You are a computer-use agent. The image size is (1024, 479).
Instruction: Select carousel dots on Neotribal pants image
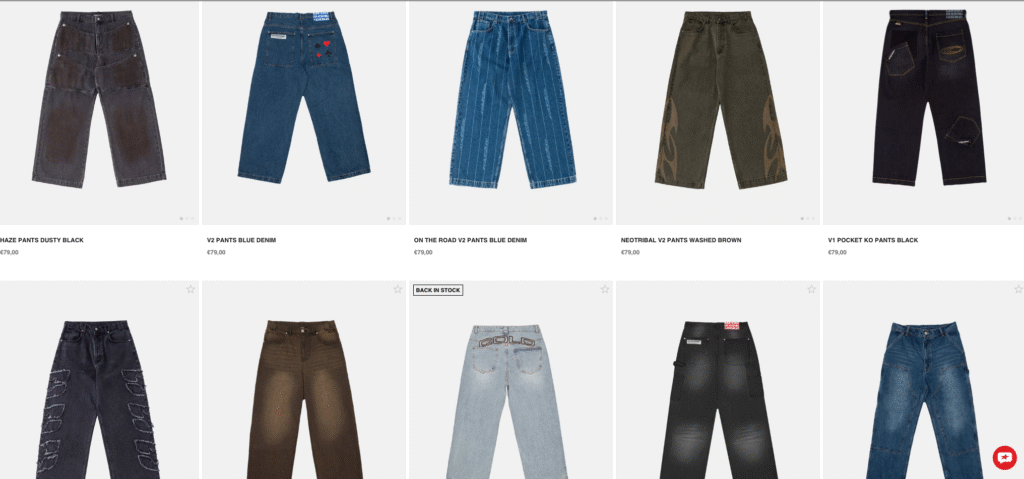click(807, 219)
